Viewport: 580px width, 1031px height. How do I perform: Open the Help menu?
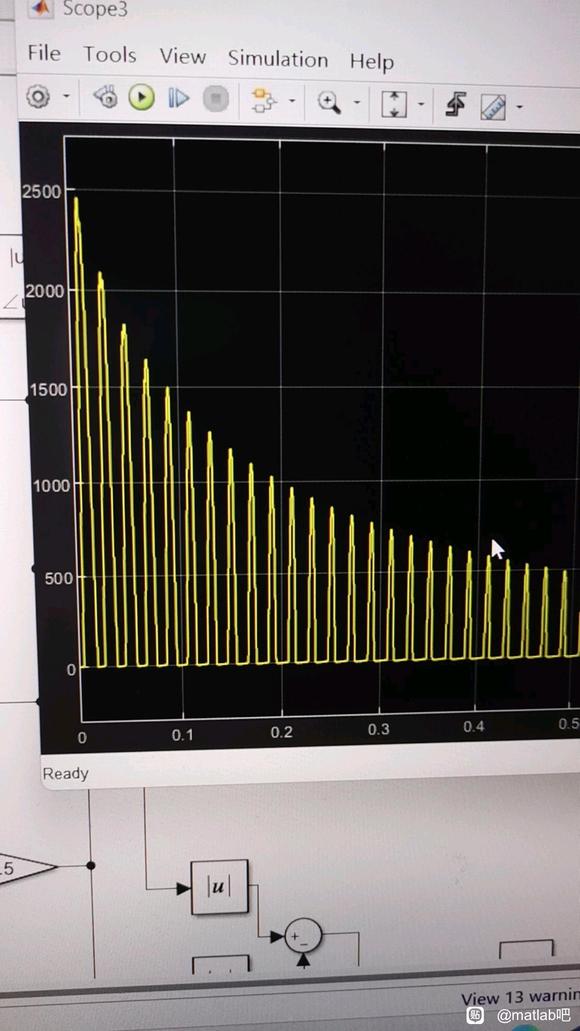coord(372,62)
